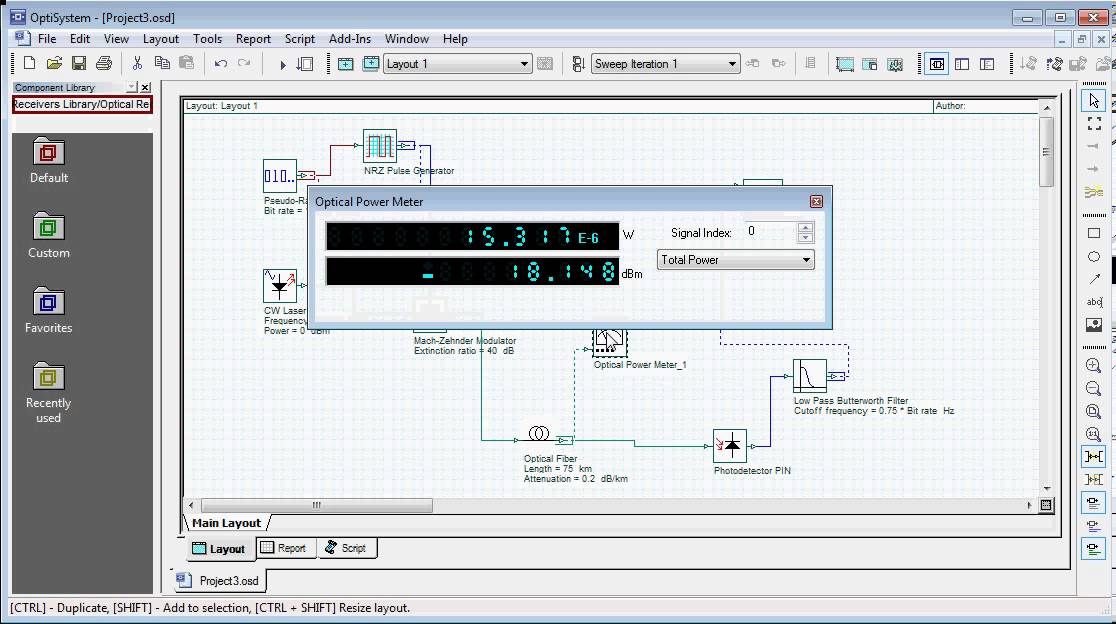Open the Component Library panel dropdown arrow
Image resolution: width=1116 pixels, height=624 pixels.
(131, 87)
